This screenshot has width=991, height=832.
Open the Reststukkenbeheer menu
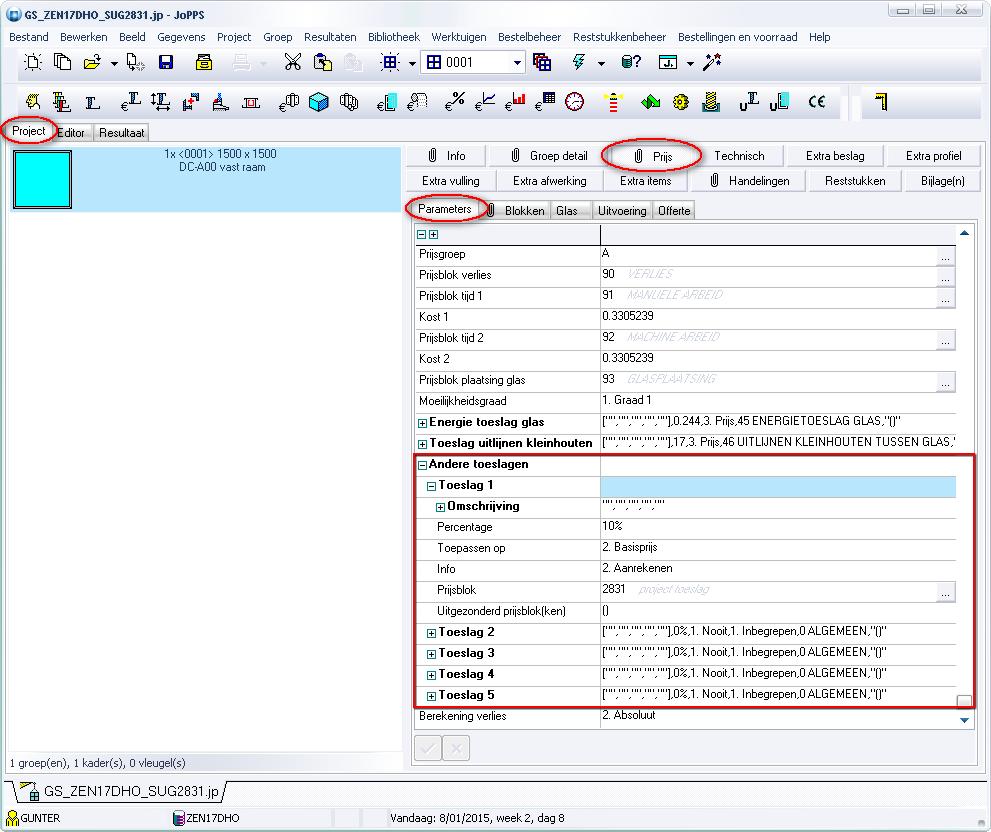[619, 37]
